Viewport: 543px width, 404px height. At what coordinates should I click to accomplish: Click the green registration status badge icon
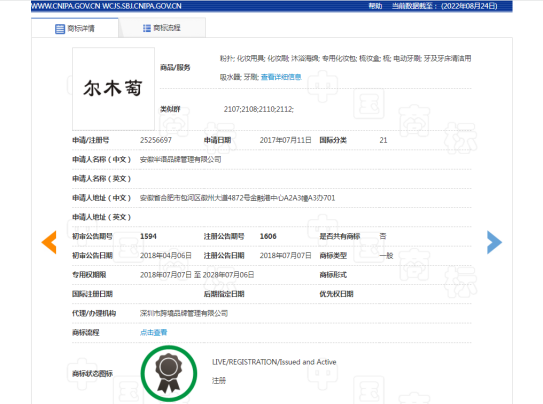click(x=169, y=373)
